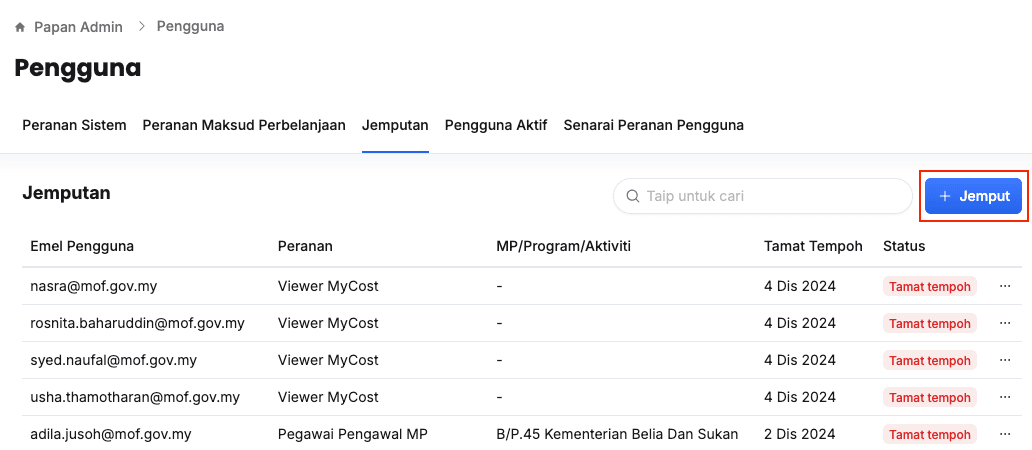1032x450 pixels.
Task: Click the plus Jemput button
Action: [974, 196]
